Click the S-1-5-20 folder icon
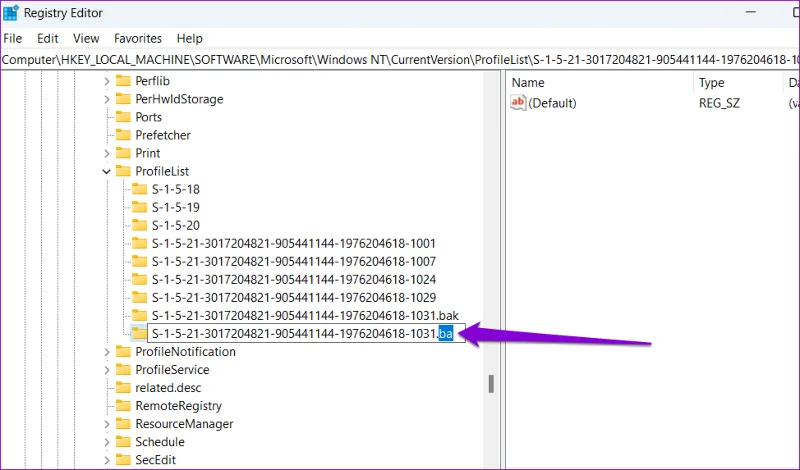 coord(139,225)
